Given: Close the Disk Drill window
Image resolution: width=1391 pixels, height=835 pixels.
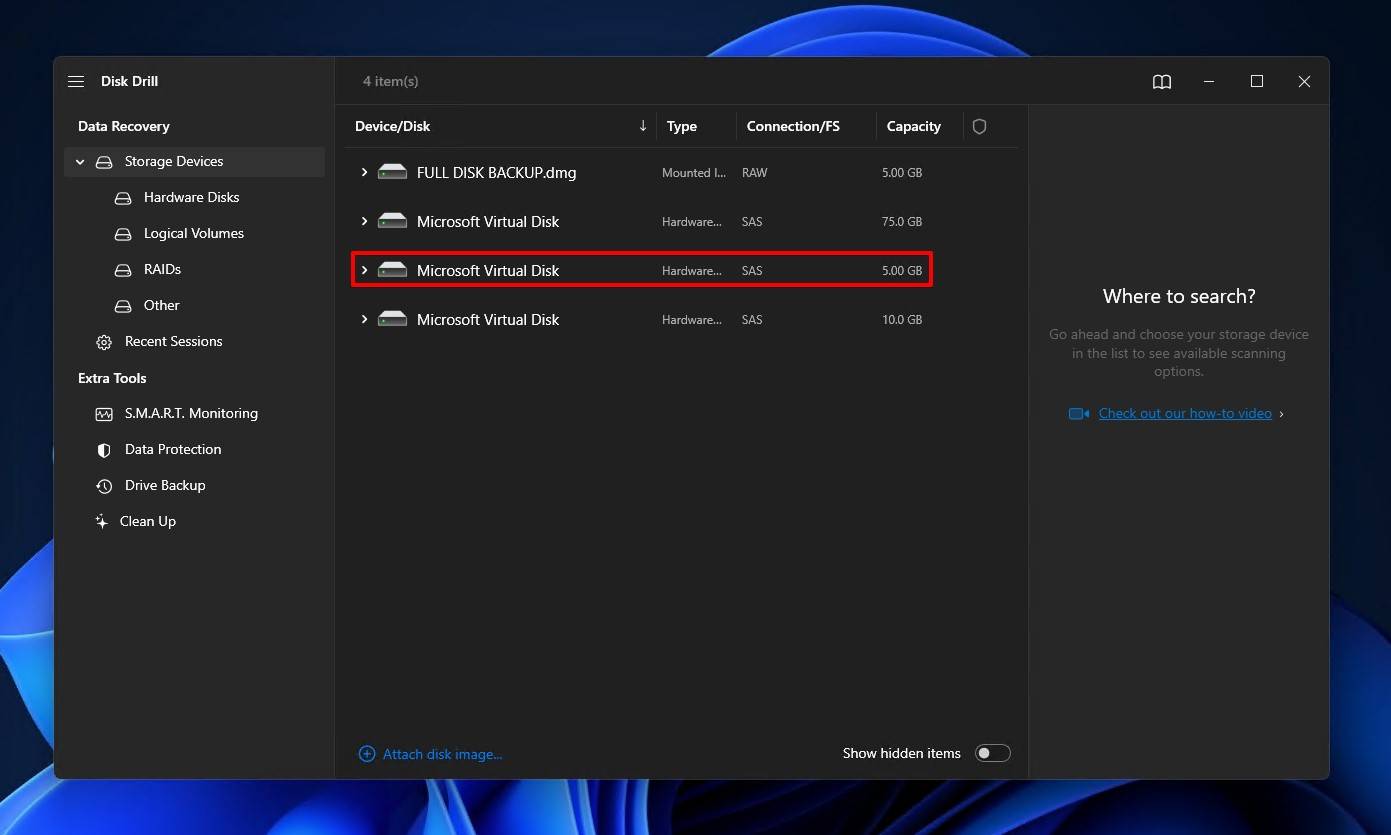Looking at the screenshot, I should coord(1304,82).
